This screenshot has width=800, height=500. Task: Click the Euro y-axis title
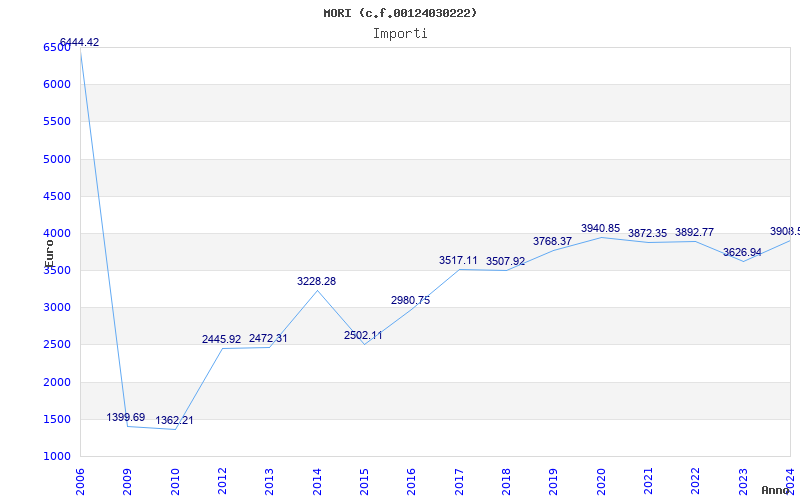(x=49, y=253)
